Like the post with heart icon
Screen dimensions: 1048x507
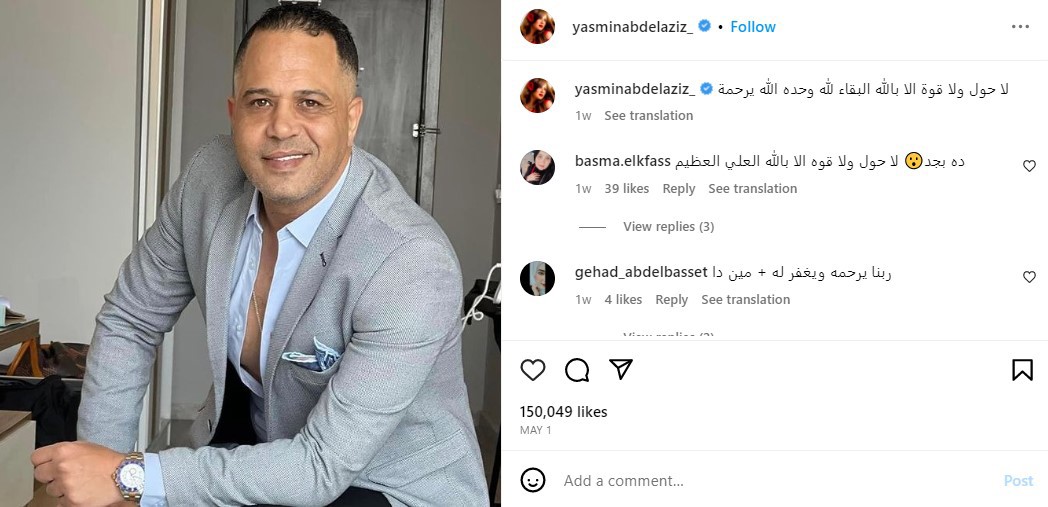click(533, 370)
